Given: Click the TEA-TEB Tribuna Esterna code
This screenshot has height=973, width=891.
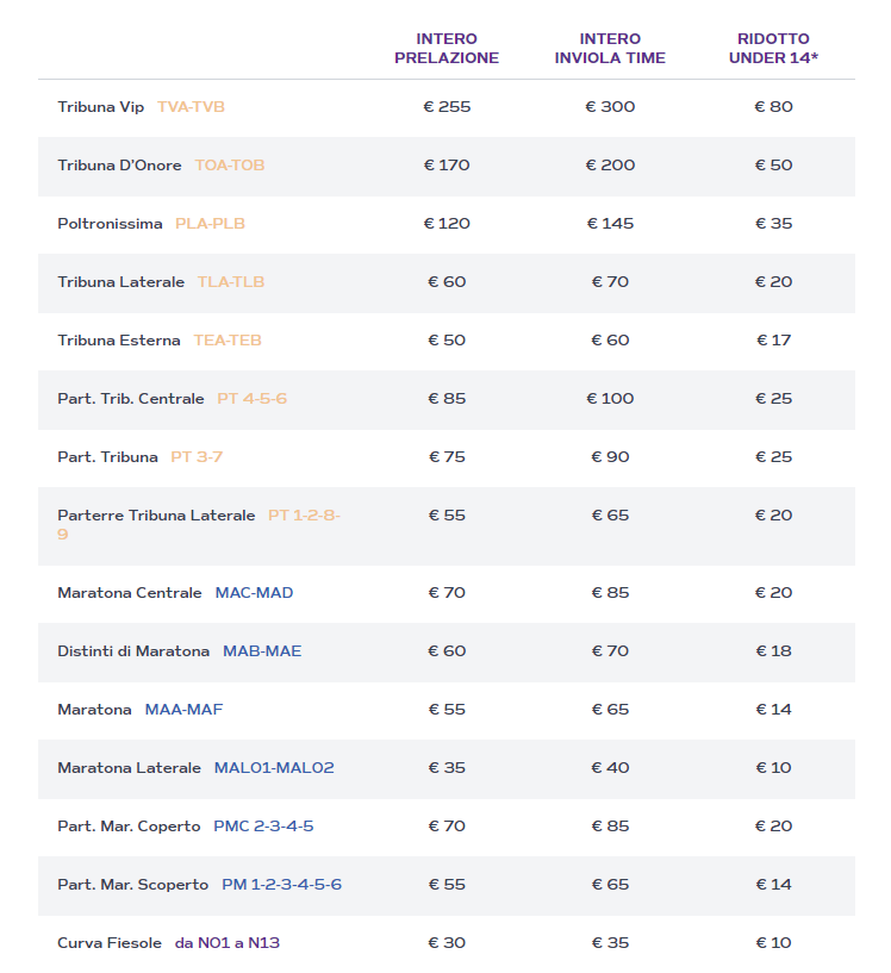Looking at the screenshot, I should point(227,340).
